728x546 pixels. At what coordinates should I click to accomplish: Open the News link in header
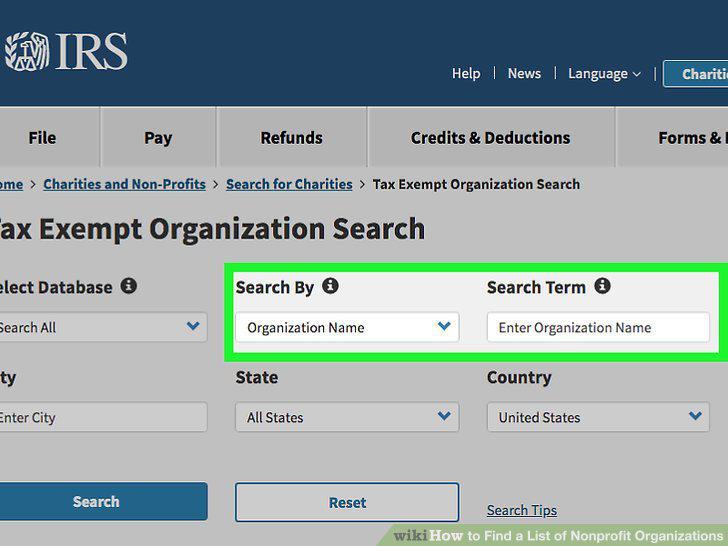click(524, 73)
